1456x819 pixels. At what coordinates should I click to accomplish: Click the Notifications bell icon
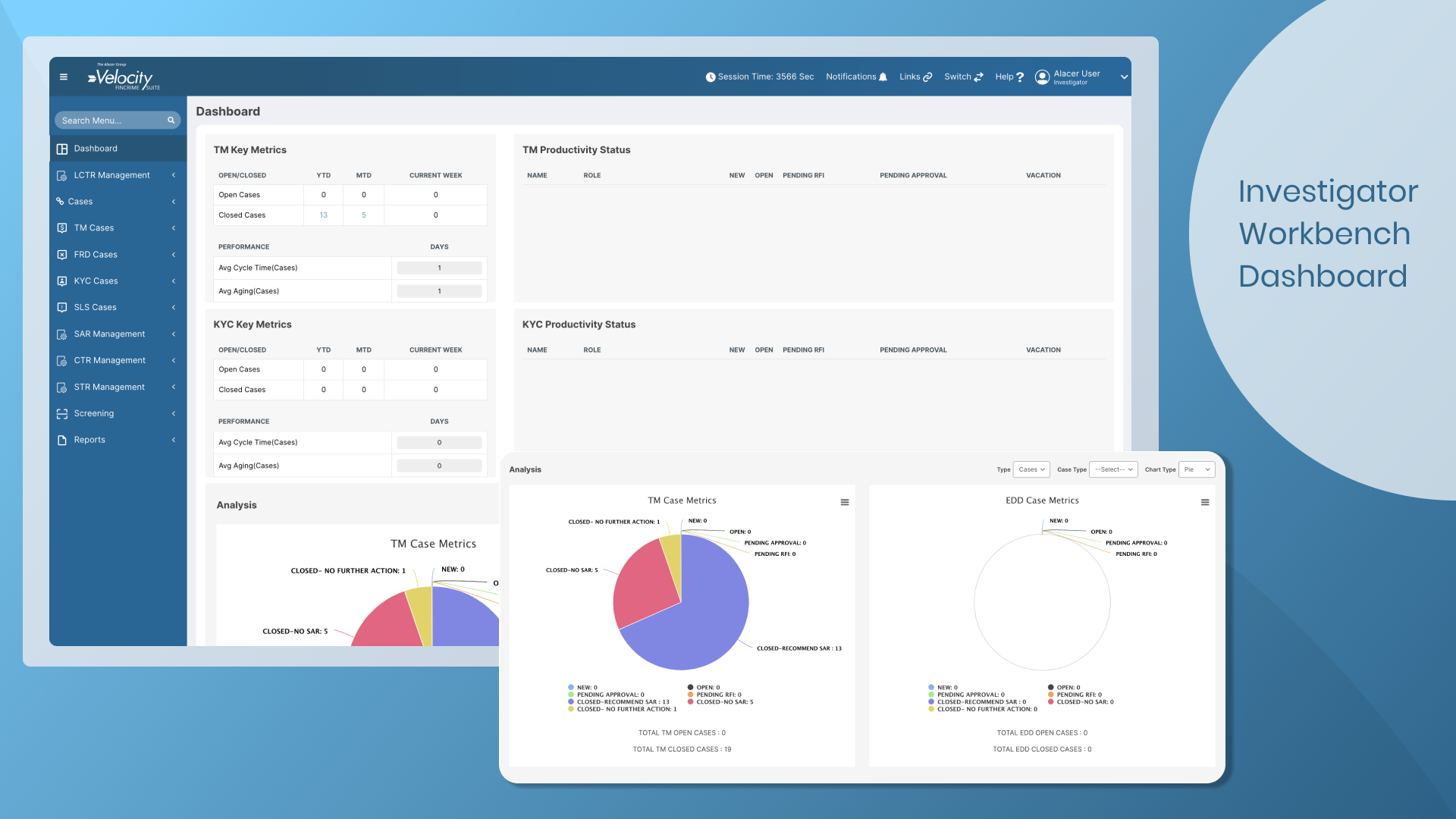tap(882, 77)
